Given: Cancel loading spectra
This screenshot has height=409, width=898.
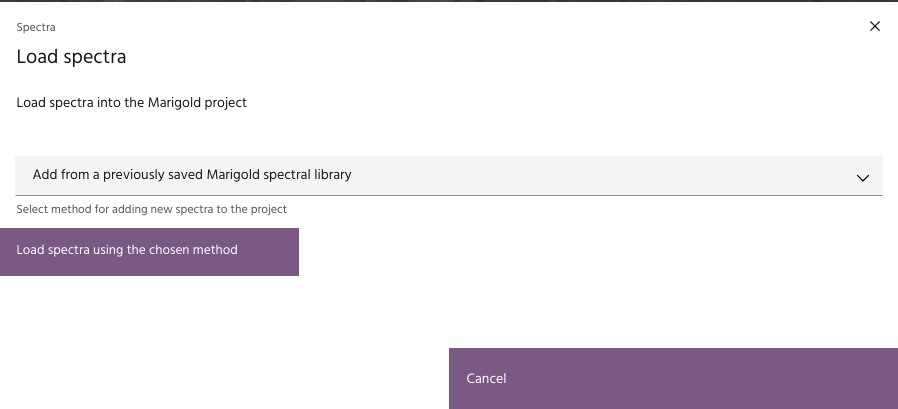Looking at the screenshot, I should [673, 378].
